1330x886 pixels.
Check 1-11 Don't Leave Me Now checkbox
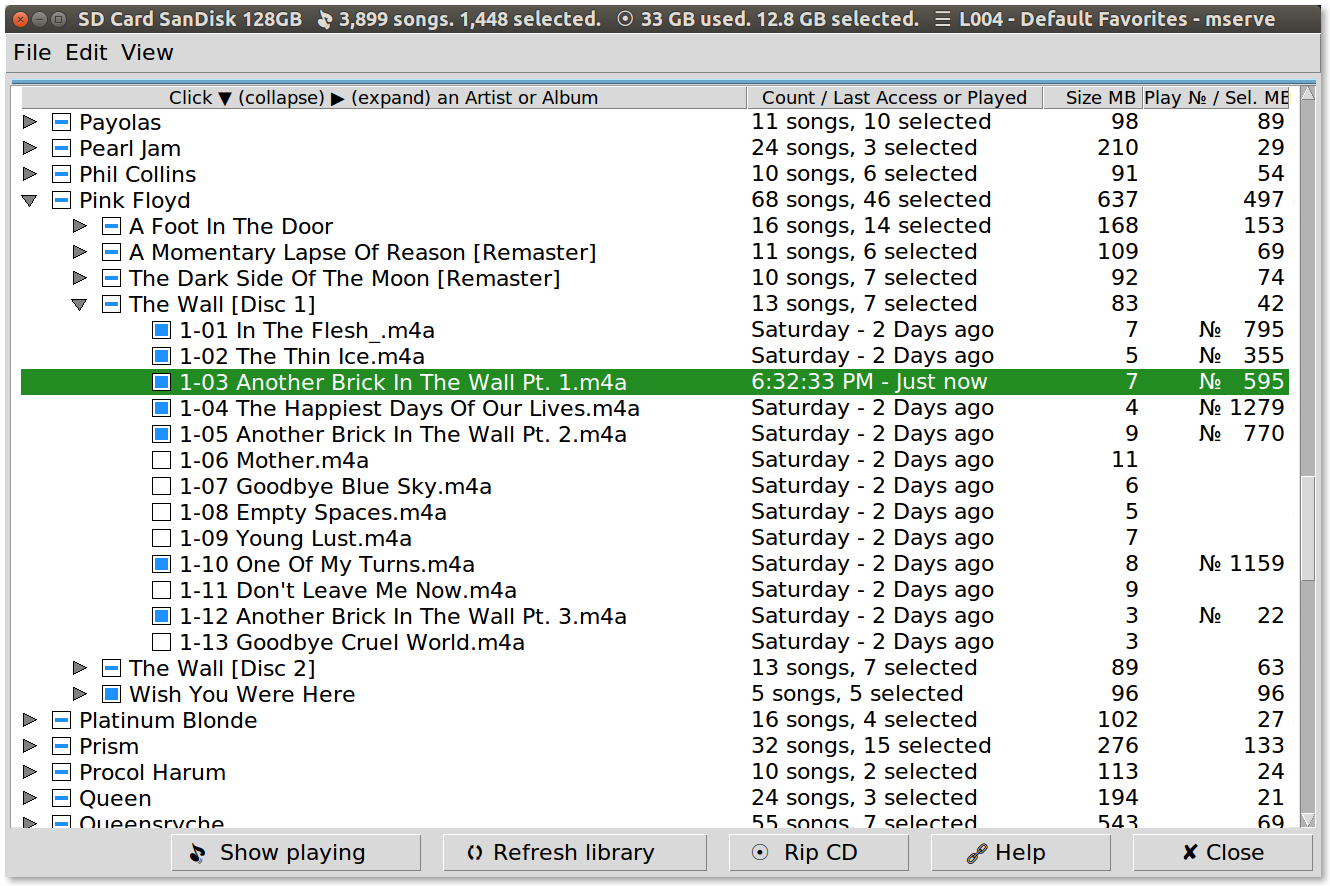point(161,590)
